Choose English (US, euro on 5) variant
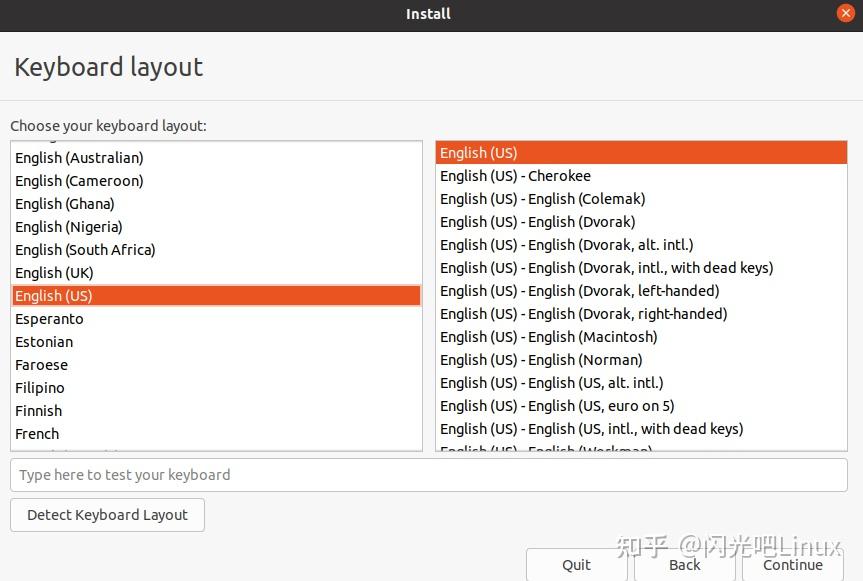The height and width of the screenshot is (581, 863). (557, 406)
